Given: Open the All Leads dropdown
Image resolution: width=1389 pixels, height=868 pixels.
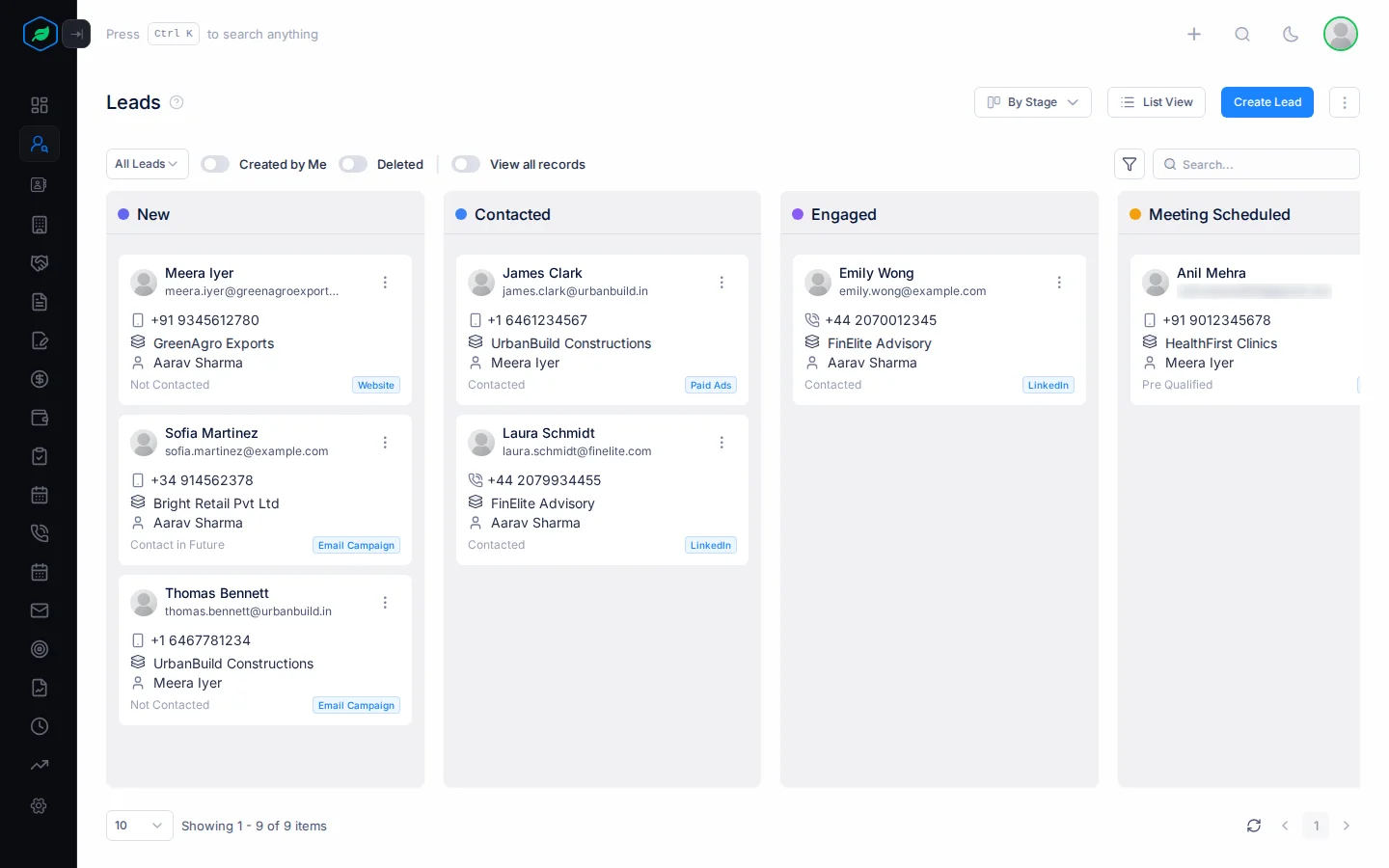Looking at the screenshot, I should coord(148,164).
